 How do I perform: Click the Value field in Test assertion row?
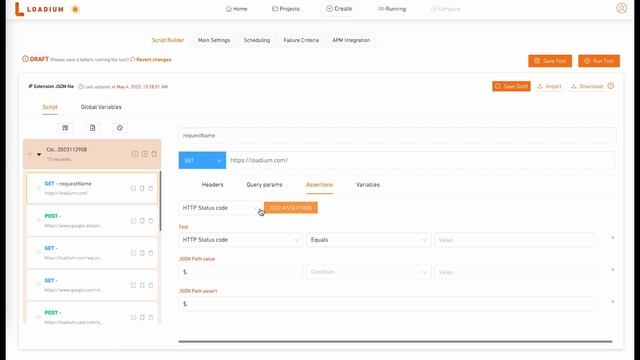coord(515,240)
